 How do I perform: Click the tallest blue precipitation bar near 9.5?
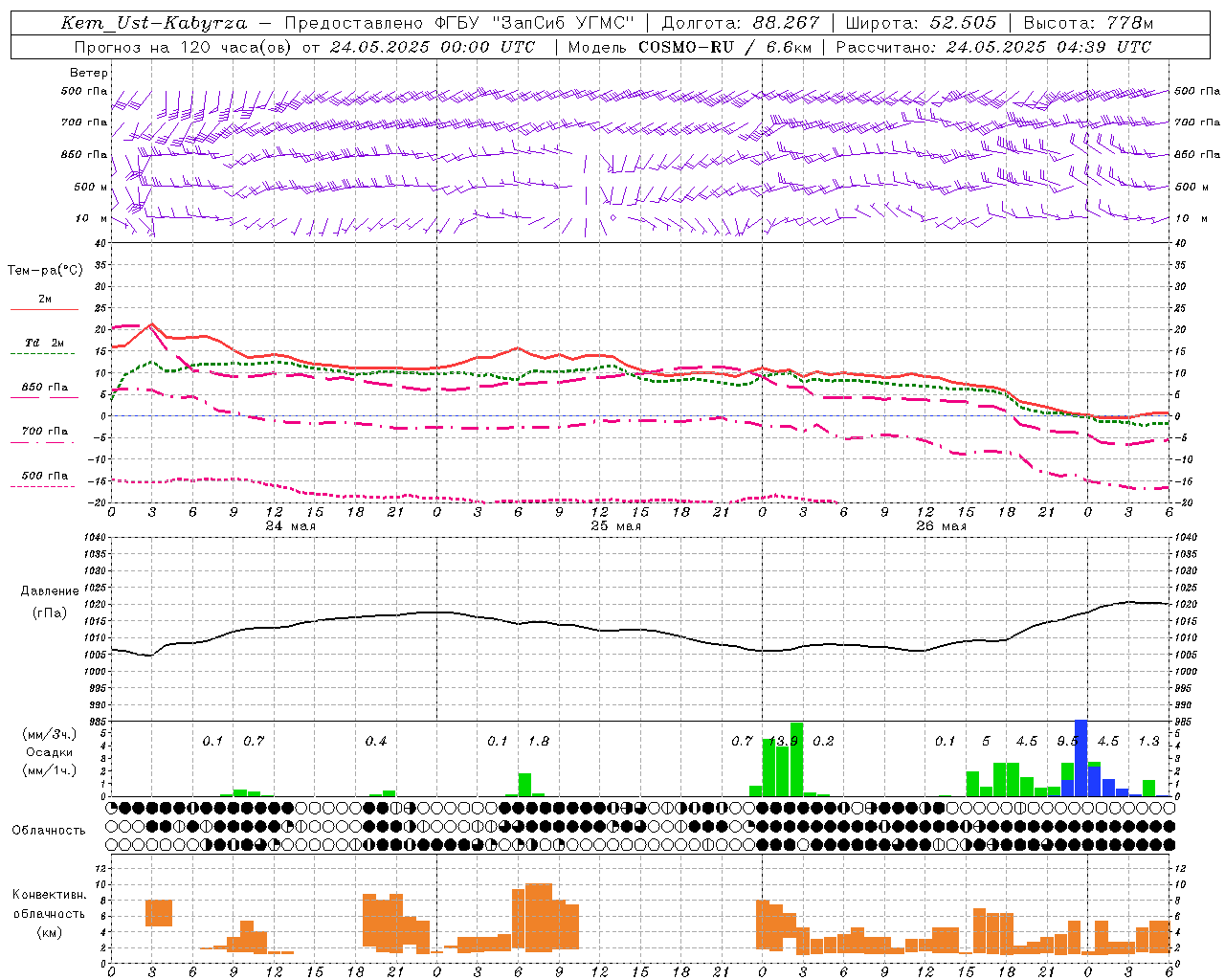coord(1080,758)
